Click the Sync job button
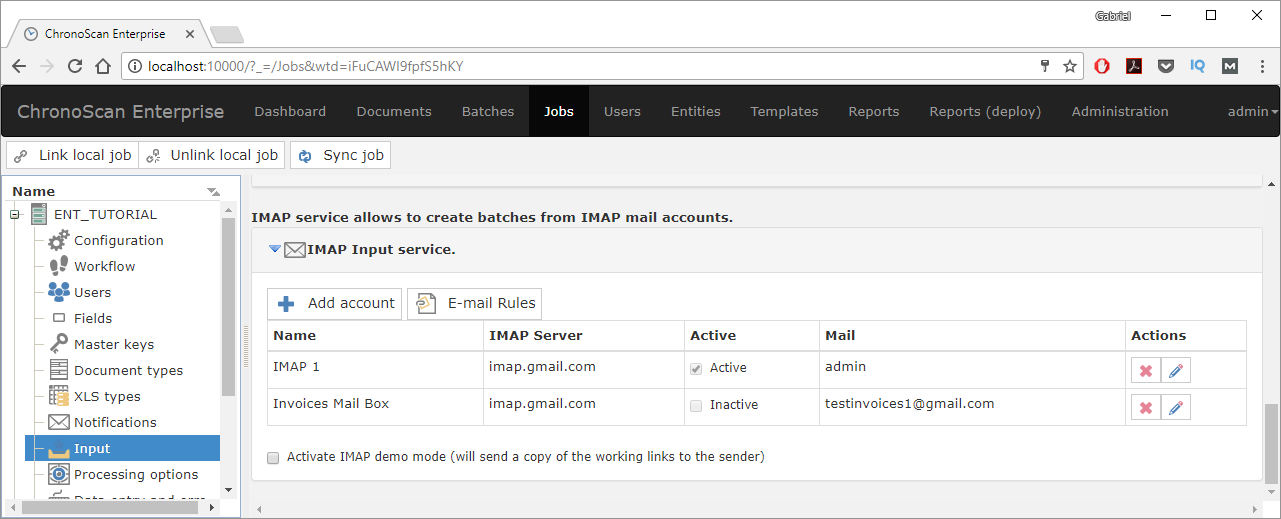 [340, 155]
